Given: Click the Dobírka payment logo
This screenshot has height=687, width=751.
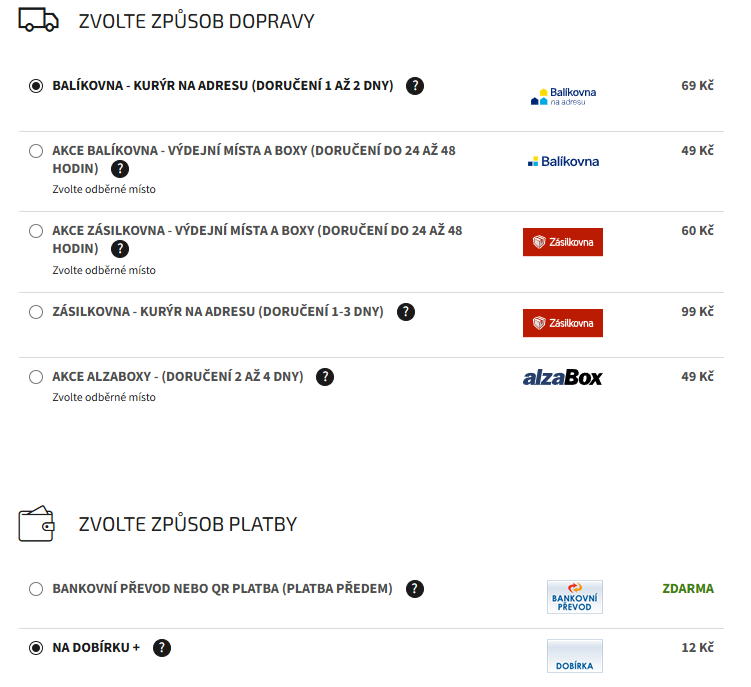Looking at the screenshot, I should [x=575, y=656].
